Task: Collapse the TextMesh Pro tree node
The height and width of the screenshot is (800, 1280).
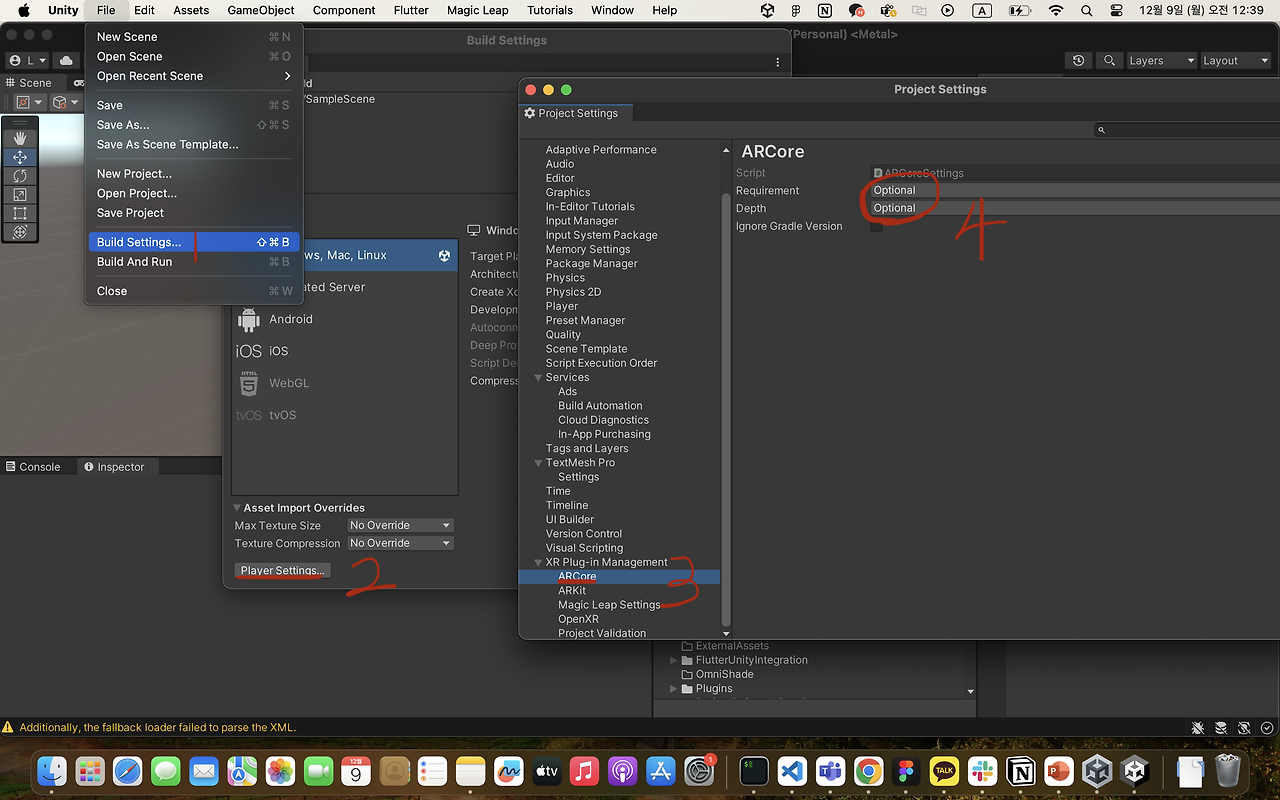Action: pyautogui.click(x=539, y=463)
